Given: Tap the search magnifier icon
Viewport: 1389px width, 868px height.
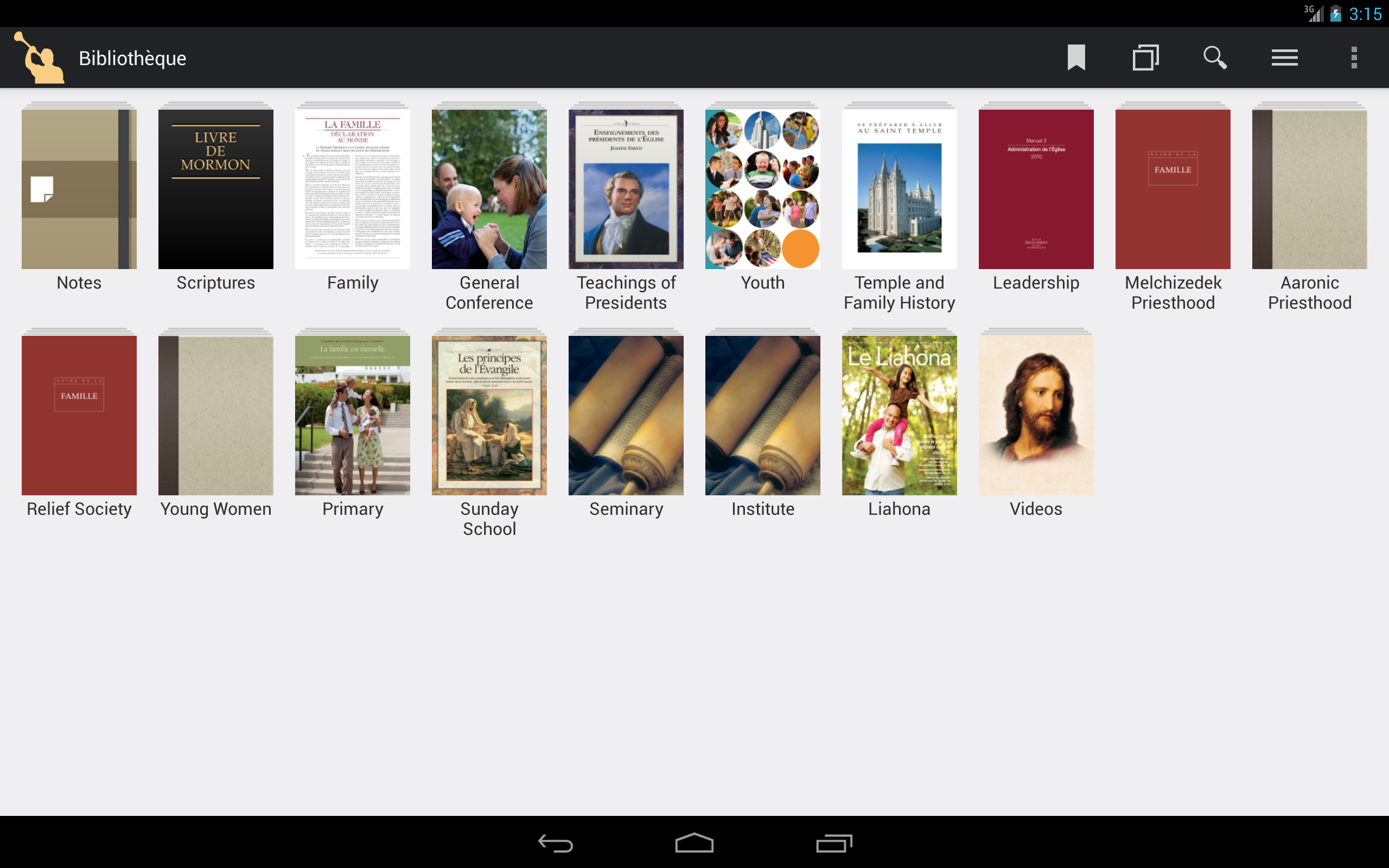Looking at the screenshot, I should click(x=1215, y=58).
